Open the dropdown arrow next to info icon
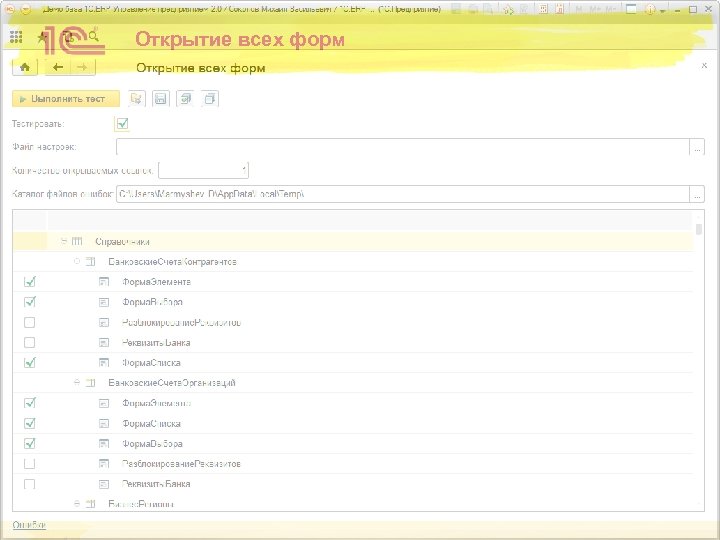 [x=662, y=10]
